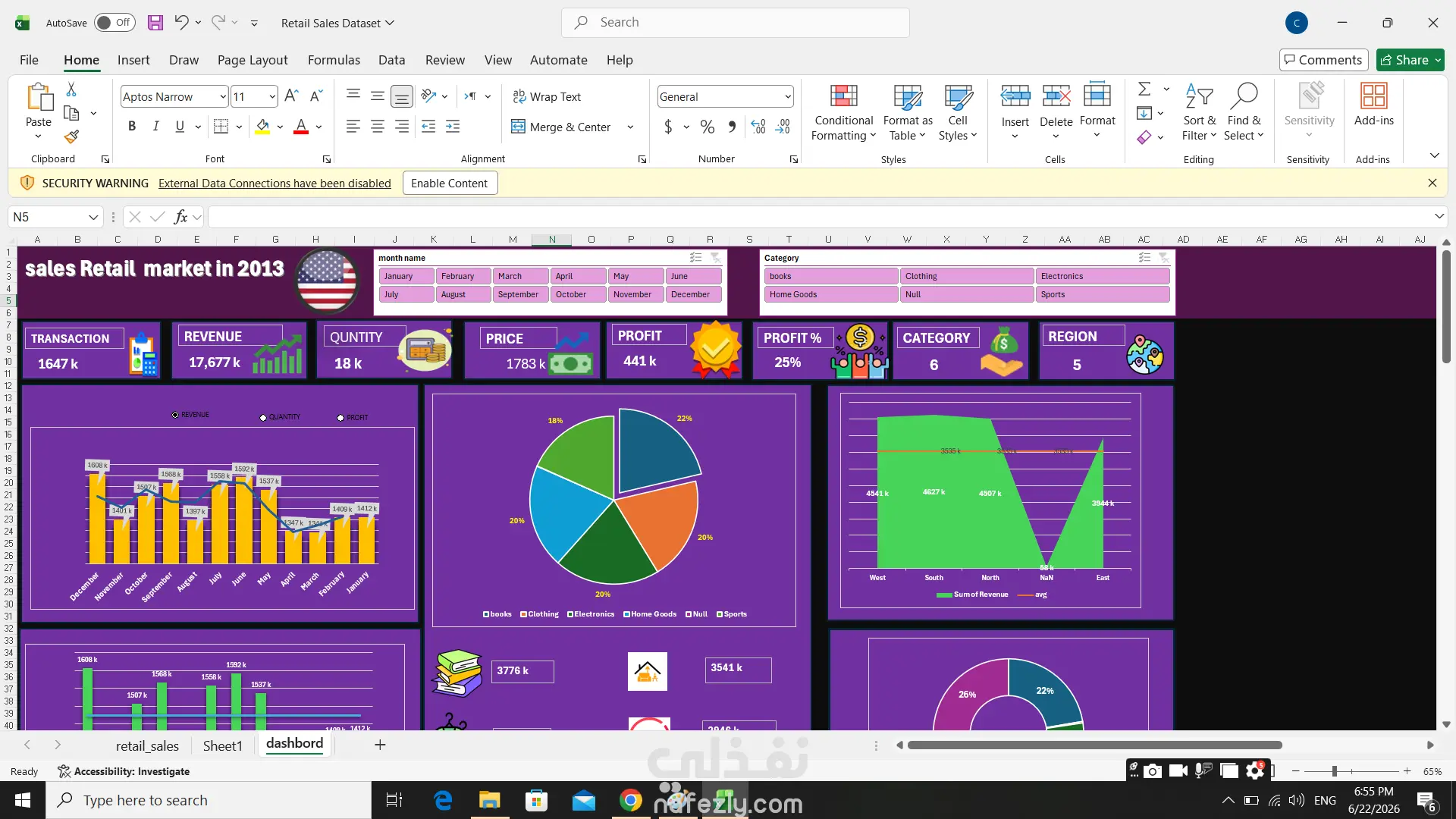Toggle October month slicer button
The width and height of the screenshot is (1456, 819).
579,294
